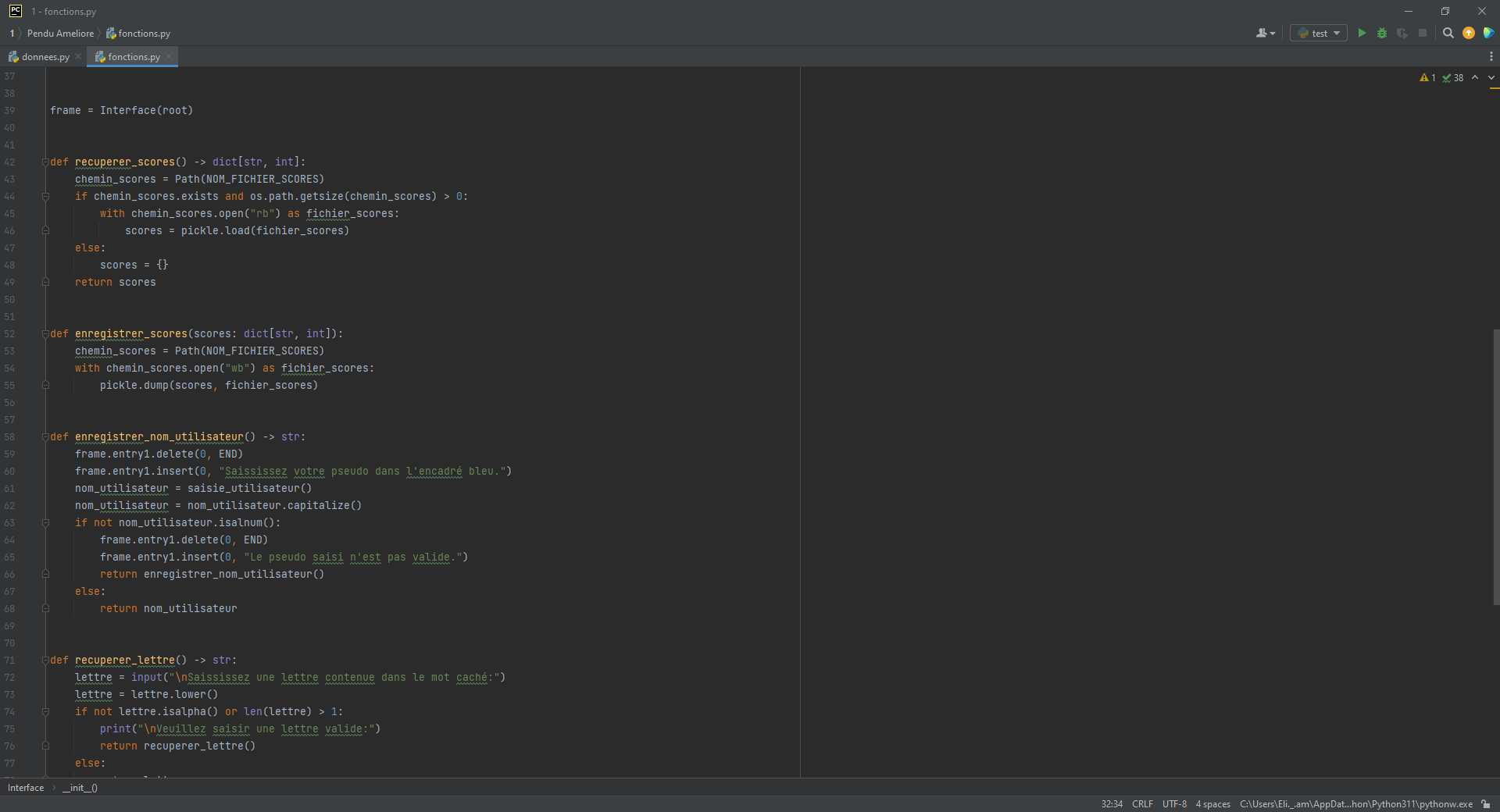The height and width of the screenshot is (812, 1500).
Task: Start debugging with the green bug icon
Action: coord(1382,33)
